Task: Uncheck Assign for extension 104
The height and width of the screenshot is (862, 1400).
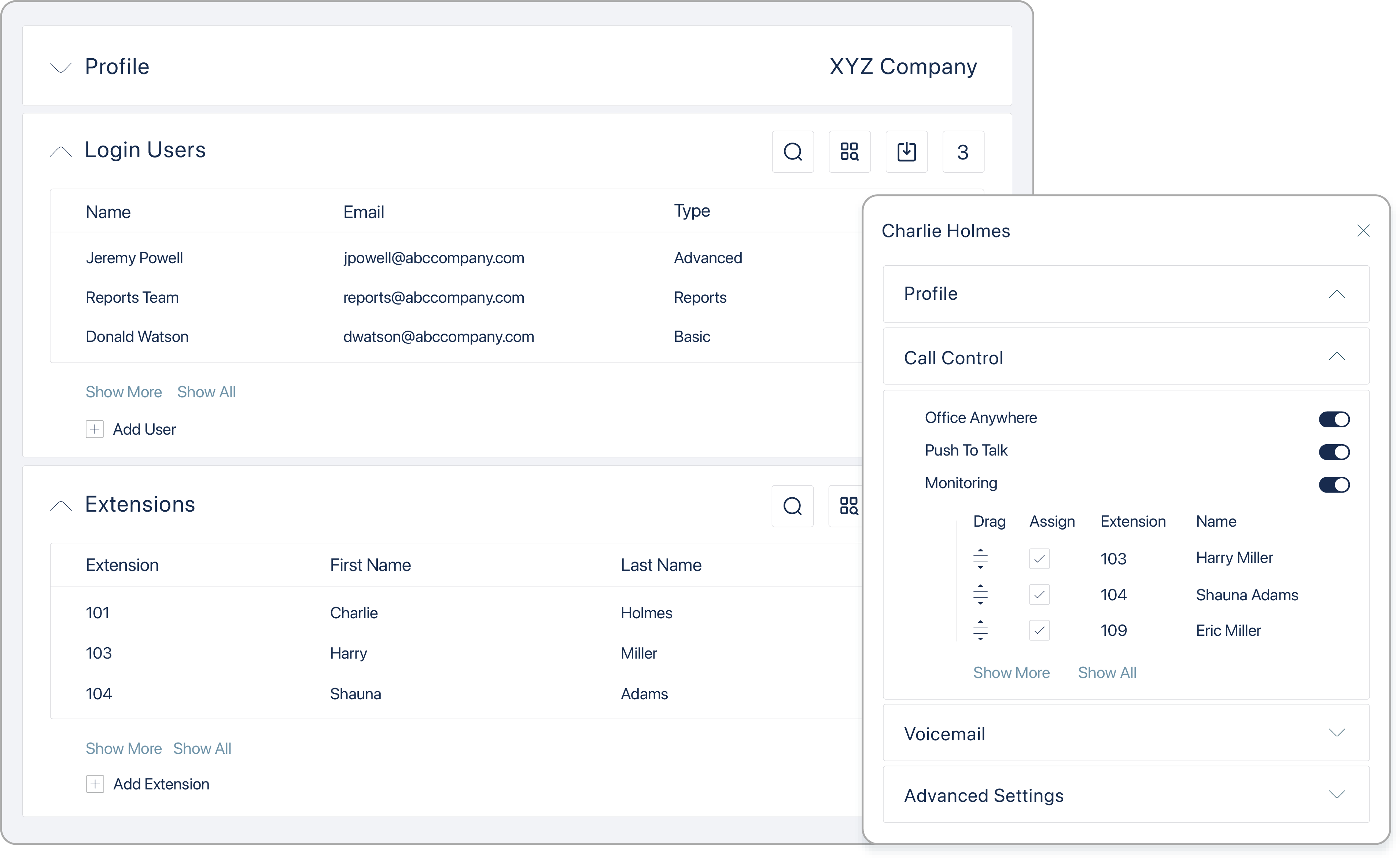Action: coord(1040,595)
